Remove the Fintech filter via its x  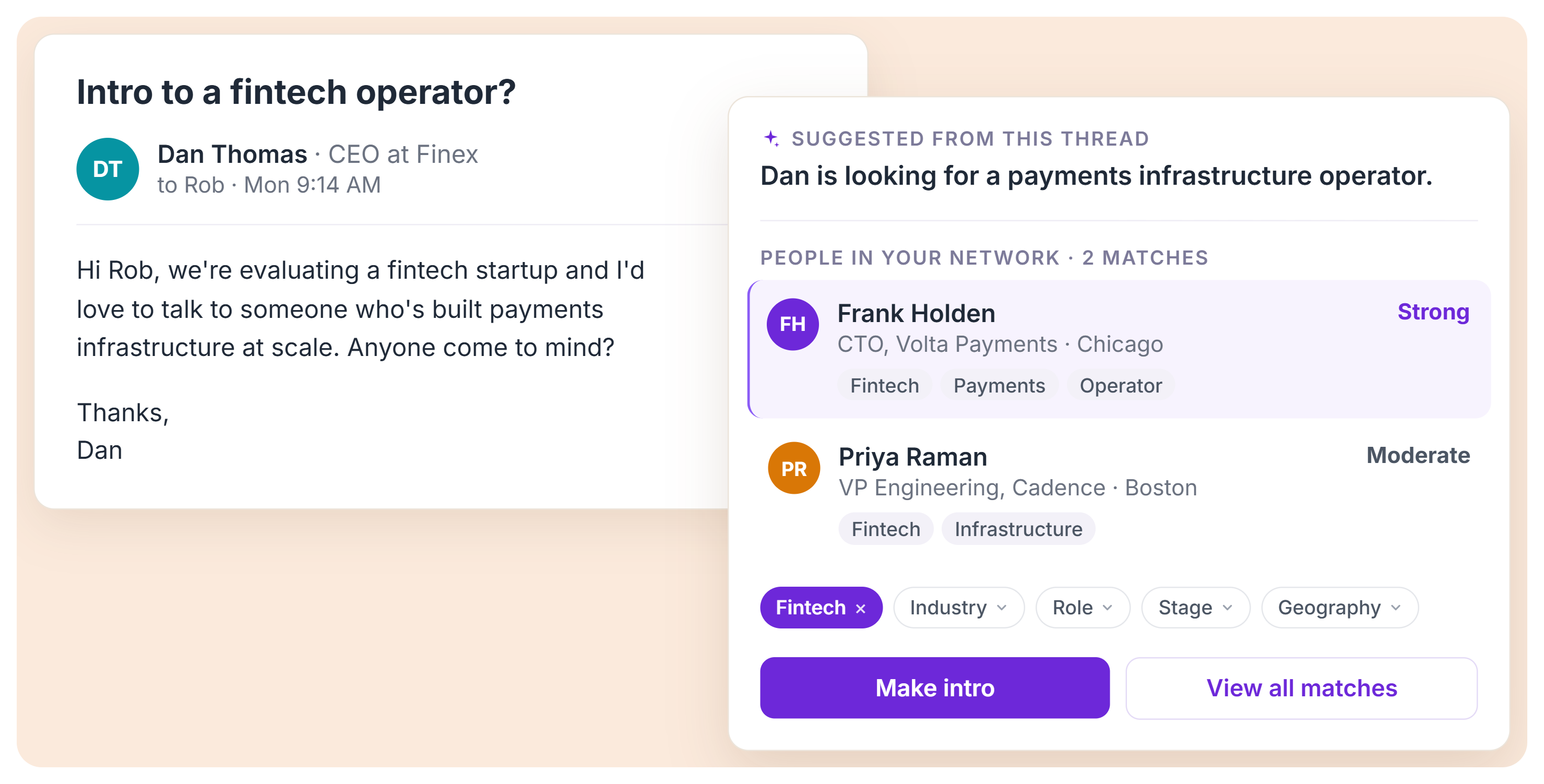[861, 609]
